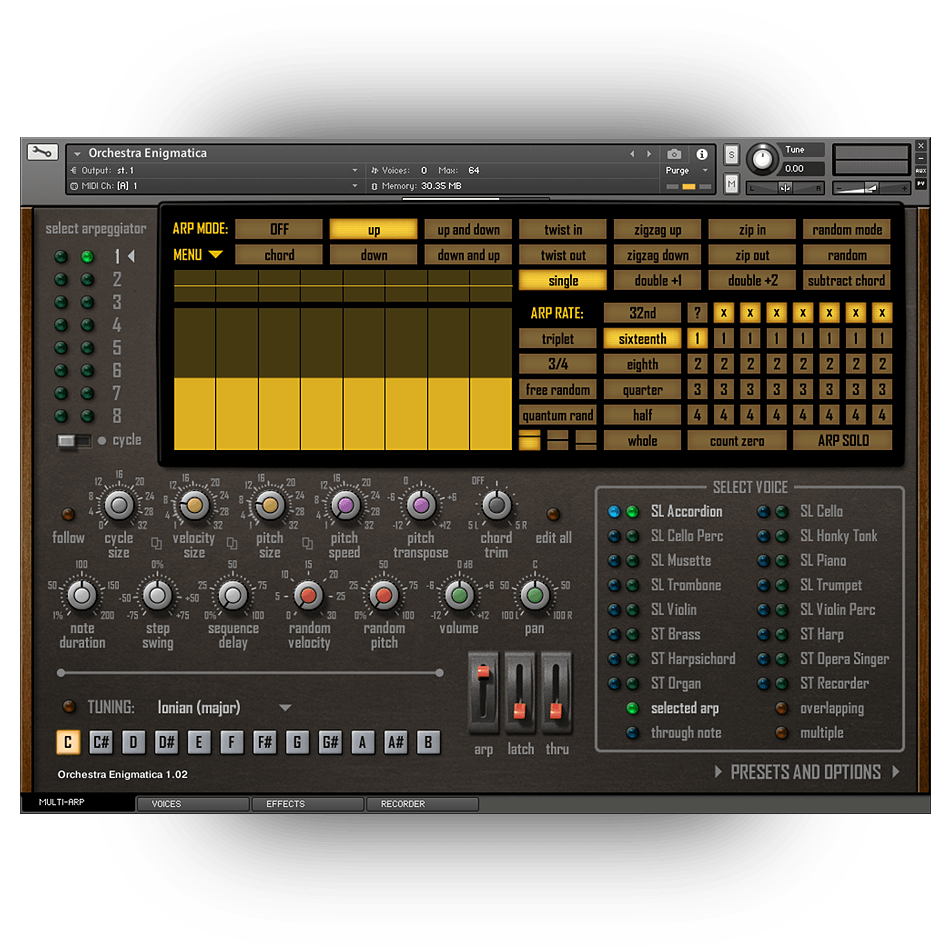
Task: Click the random velocity knob
Action: click(308, 596)
